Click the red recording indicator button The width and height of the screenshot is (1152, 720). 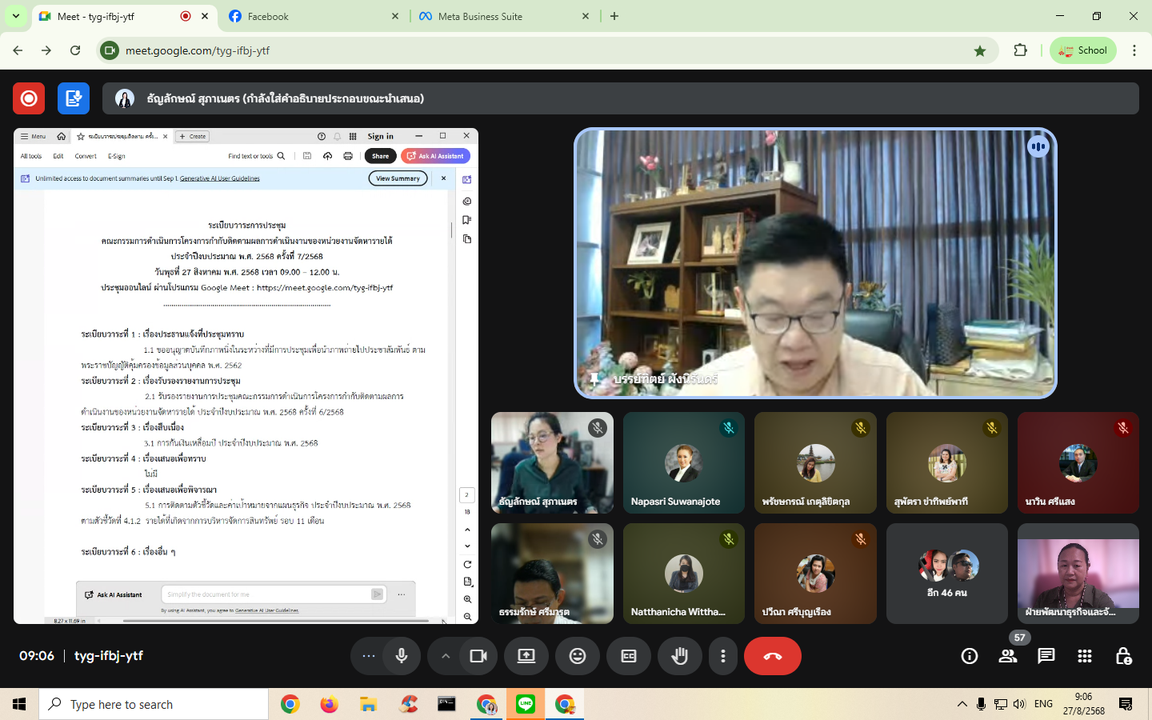pos(29,98)
